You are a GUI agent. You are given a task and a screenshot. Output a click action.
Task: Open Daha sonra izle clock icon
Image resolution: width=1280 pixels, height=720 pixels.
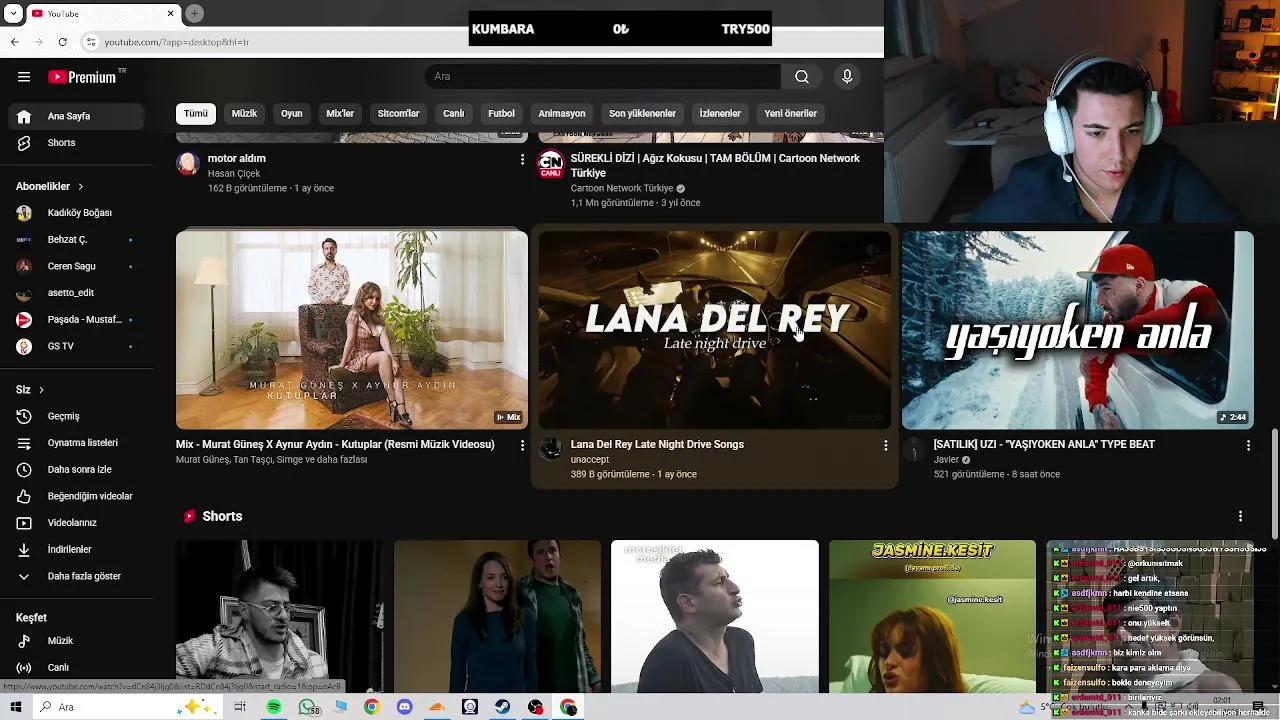click(x=24, y=470)
